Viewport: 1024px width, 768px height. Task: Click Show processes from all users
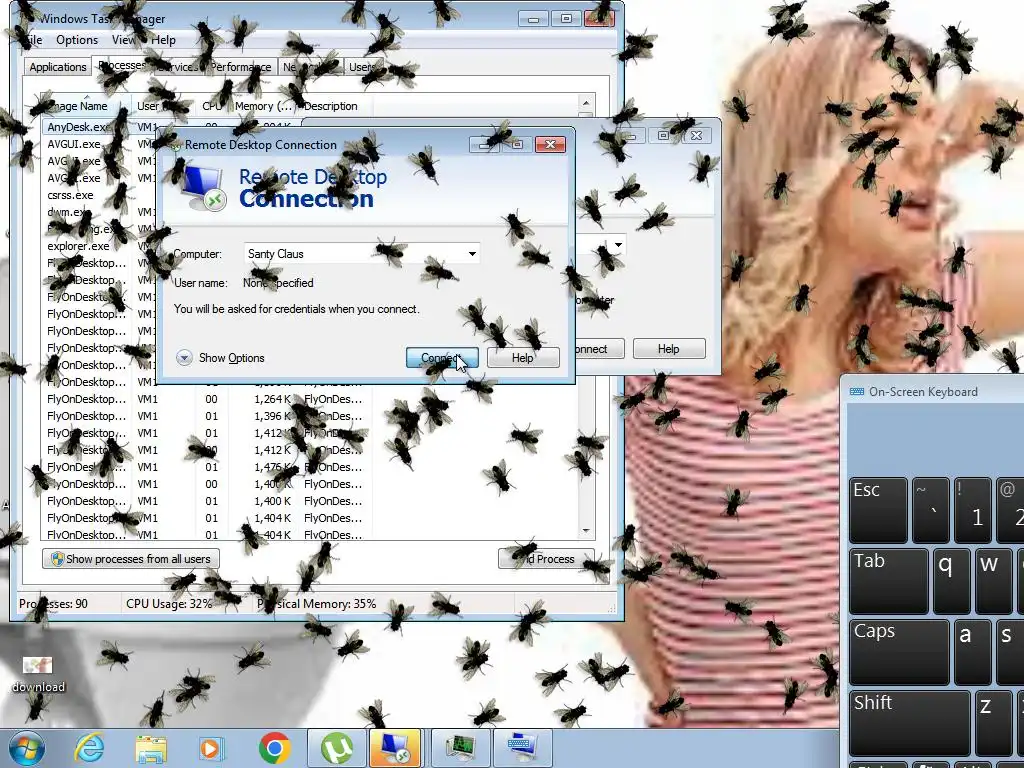tap(131, 559)
